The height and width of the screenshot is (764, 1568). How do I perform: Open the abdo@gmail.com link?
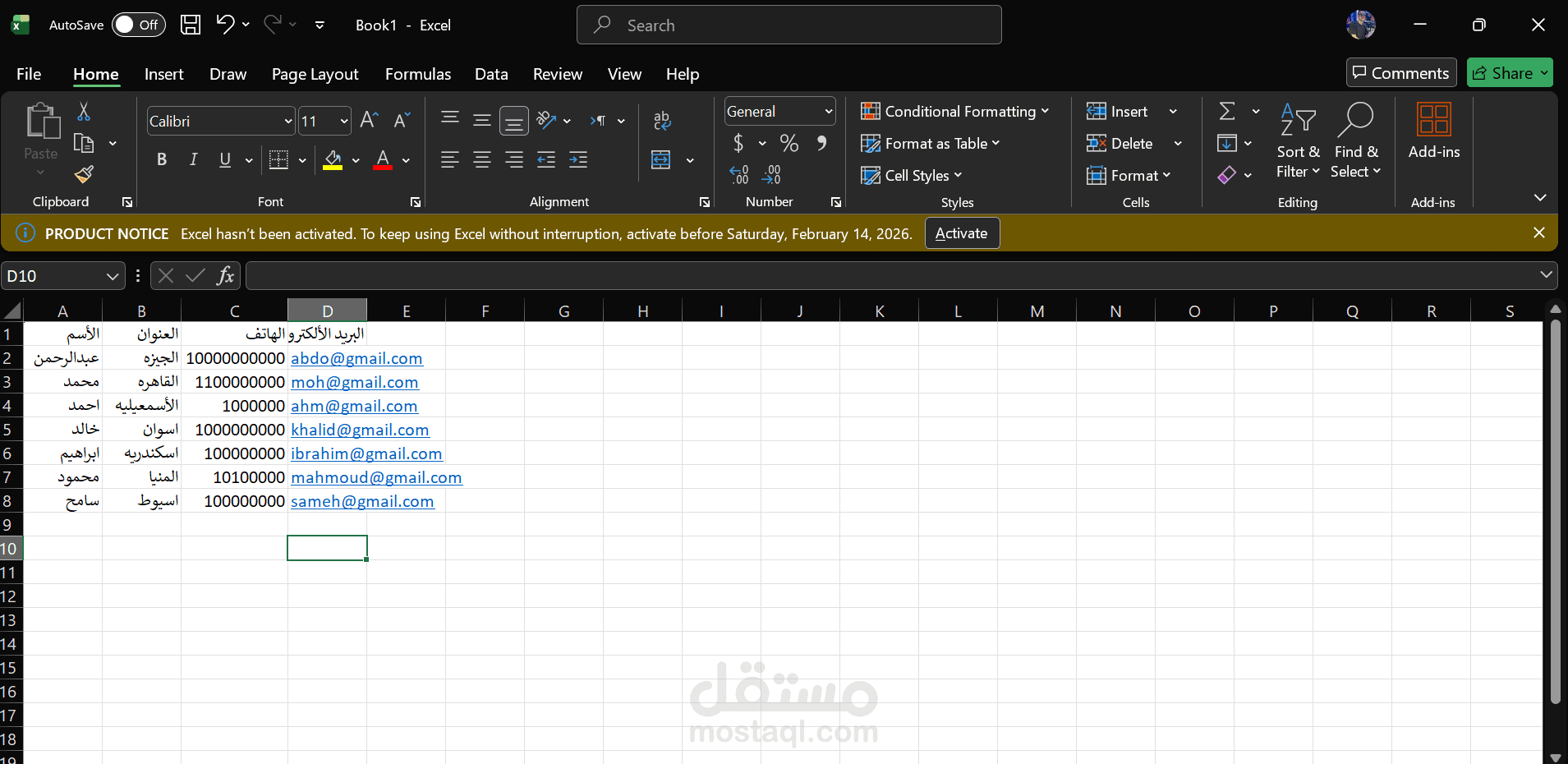356,358
